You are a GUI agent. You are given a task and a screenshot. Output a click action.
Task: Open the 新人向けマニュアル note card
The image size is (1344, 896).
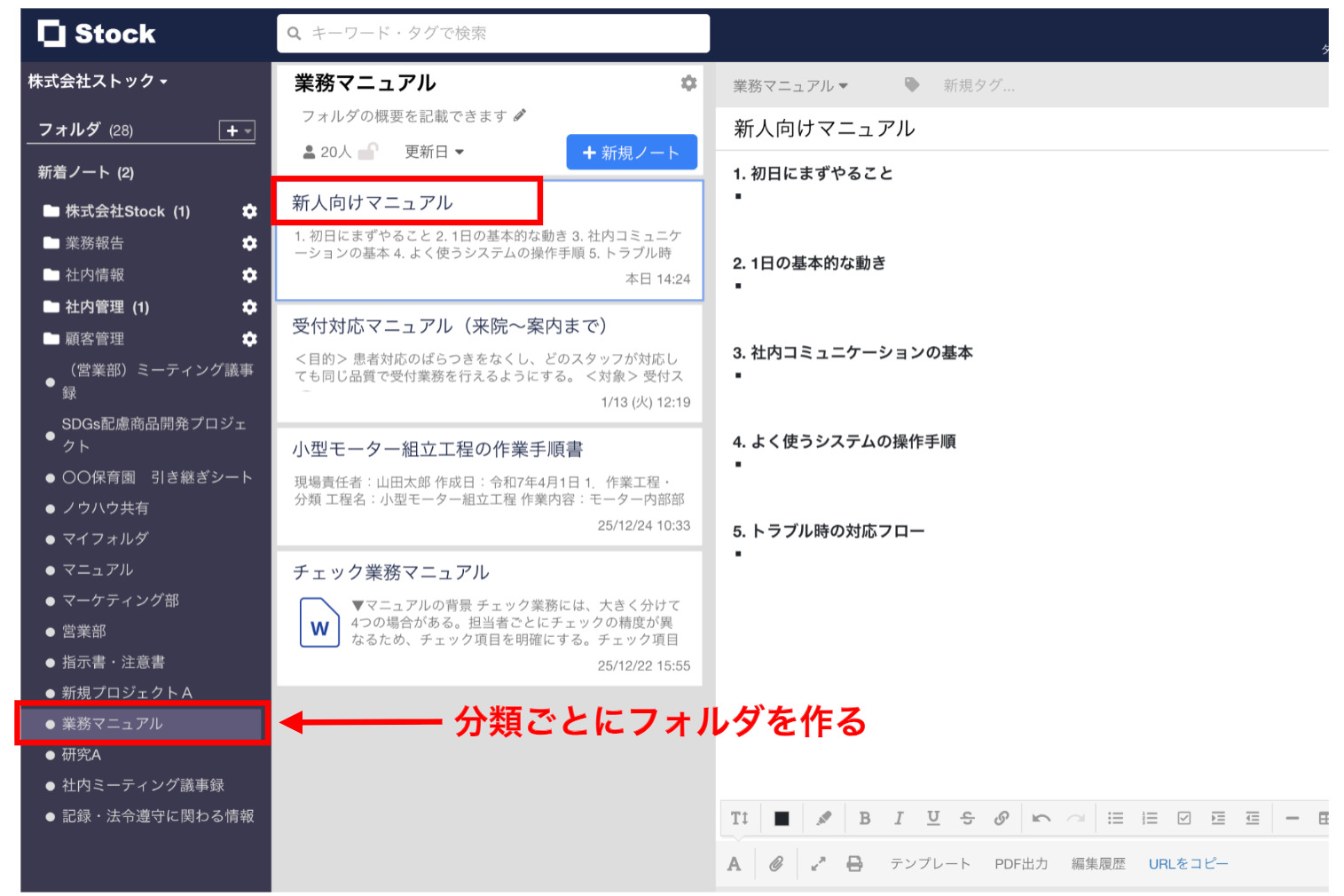tap(490, 240)
